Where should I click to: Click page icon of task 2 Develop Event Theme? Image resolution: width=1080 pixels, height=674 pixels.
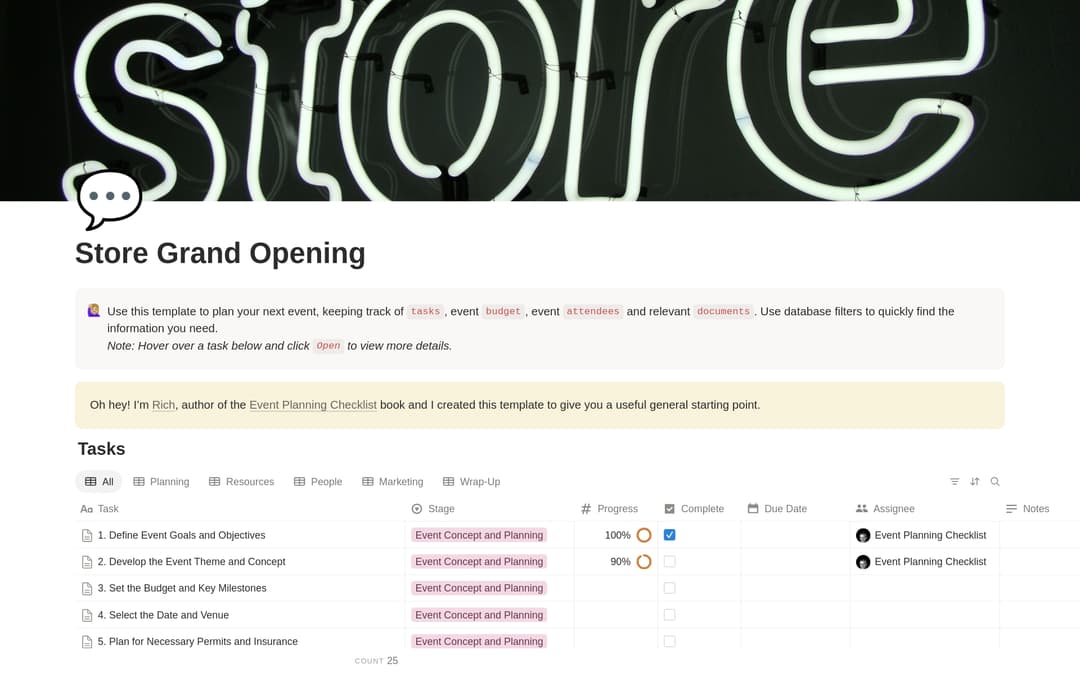click(87, 562)
